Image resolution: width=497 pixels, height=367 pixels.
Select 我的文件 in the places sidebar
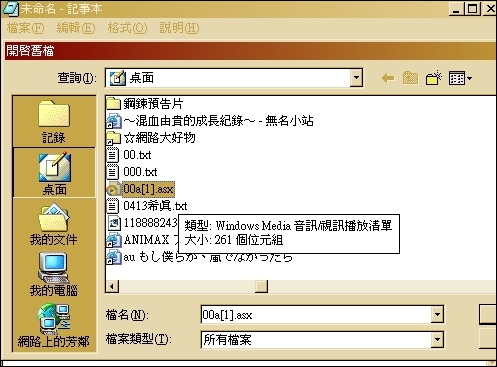point(54,224)
